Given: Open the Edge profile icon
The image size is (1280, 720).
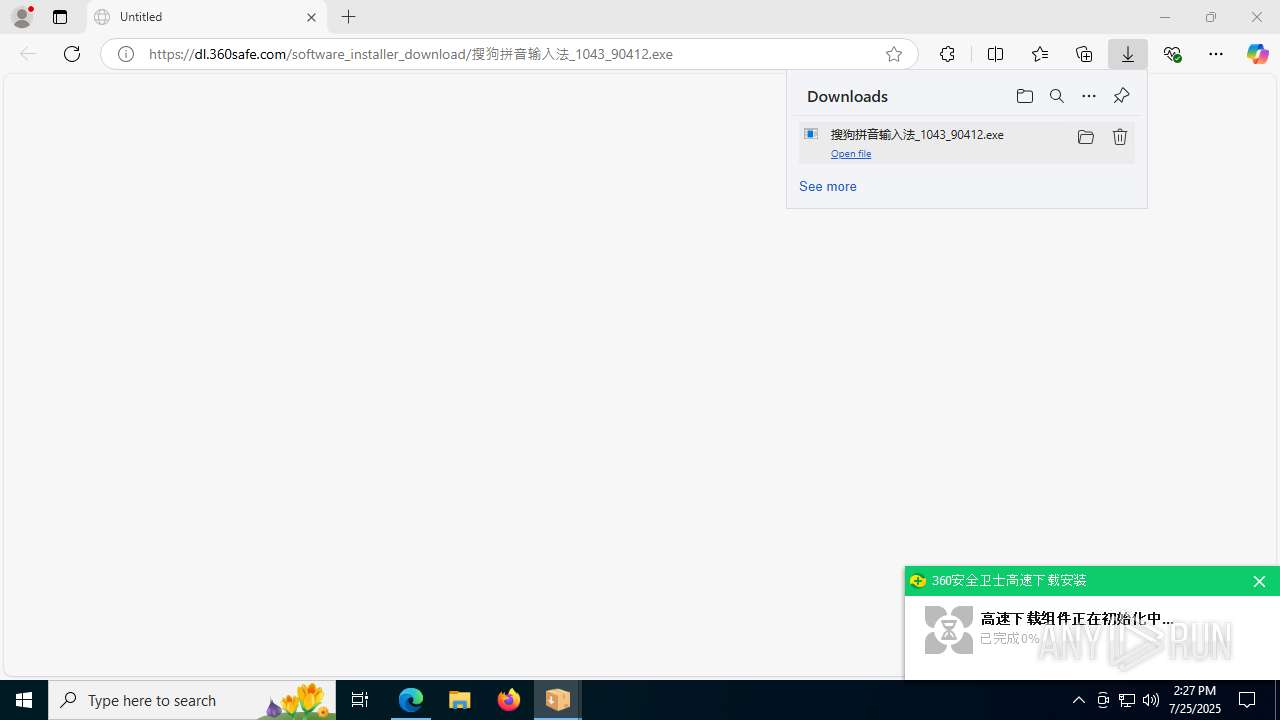Looking at the screenshot, I should 22,17.
